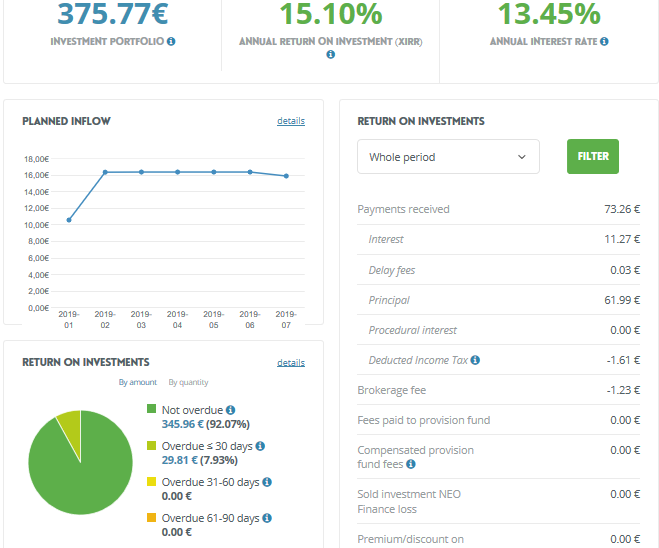Open details link for Return on Investments chart

tap(291, 363)
